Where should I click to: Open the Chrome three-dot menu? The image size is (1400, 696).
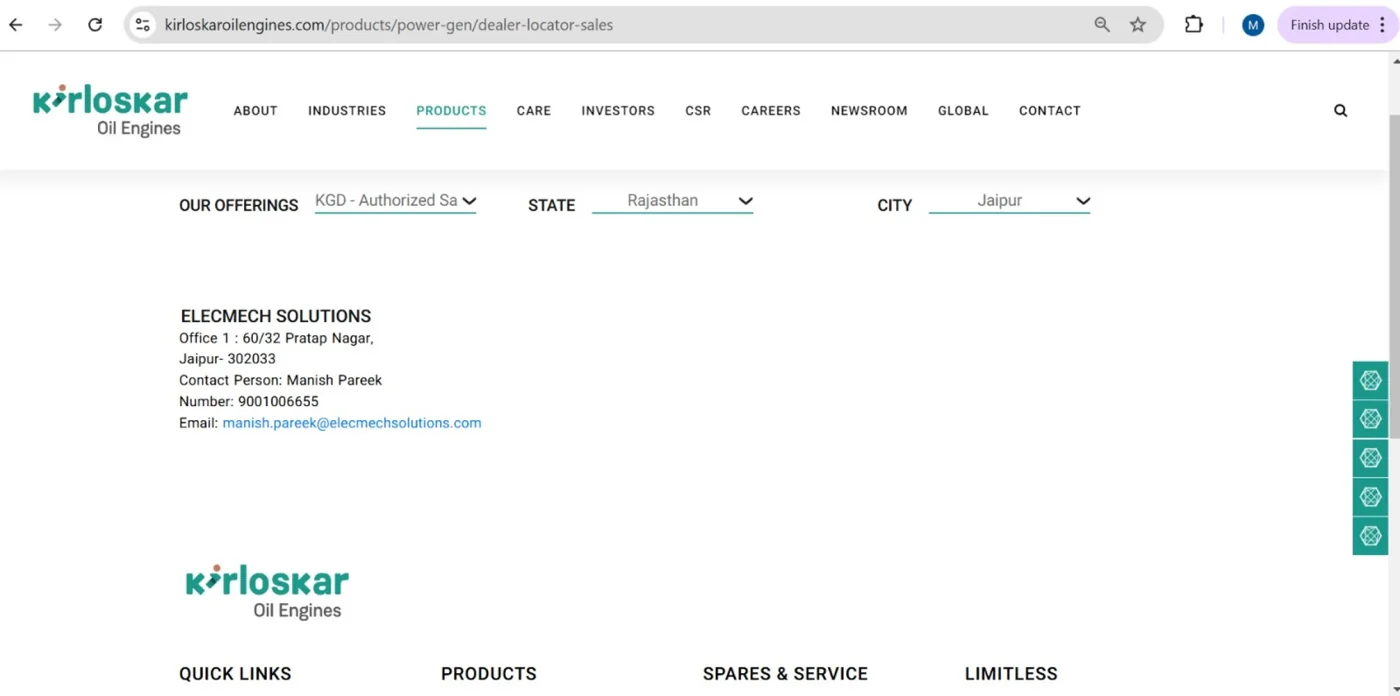tap(1383, 25)
